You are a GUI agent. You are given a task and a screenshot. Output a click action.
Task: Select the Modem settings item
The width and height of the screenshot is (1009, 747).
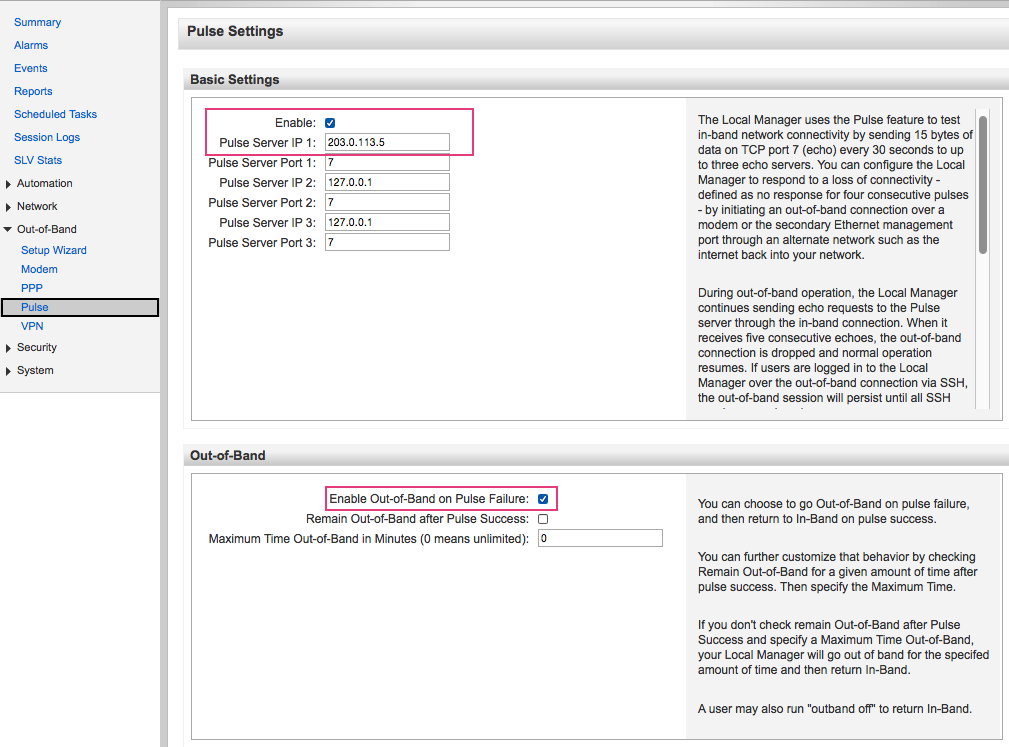(39, 269)
